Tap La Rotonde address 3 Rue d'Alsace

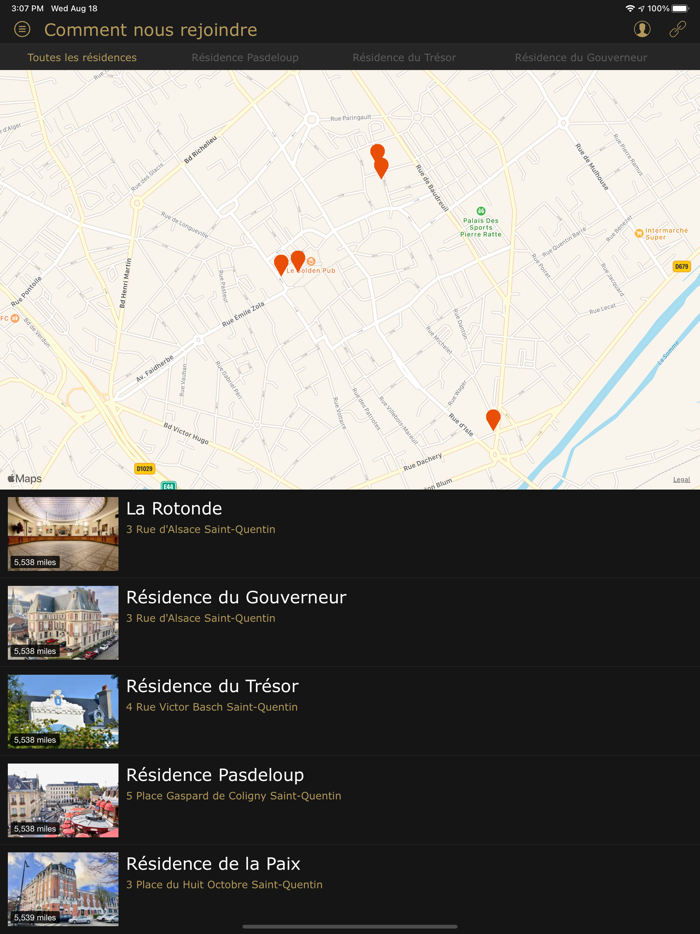point(201,529)
